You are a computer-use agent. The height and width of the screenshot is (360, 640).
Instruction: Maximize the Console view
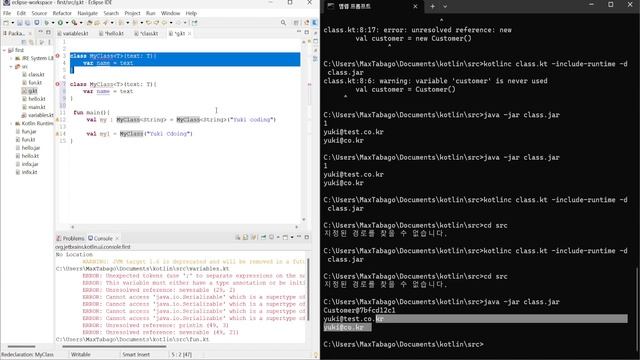click(x=307, y=237)
